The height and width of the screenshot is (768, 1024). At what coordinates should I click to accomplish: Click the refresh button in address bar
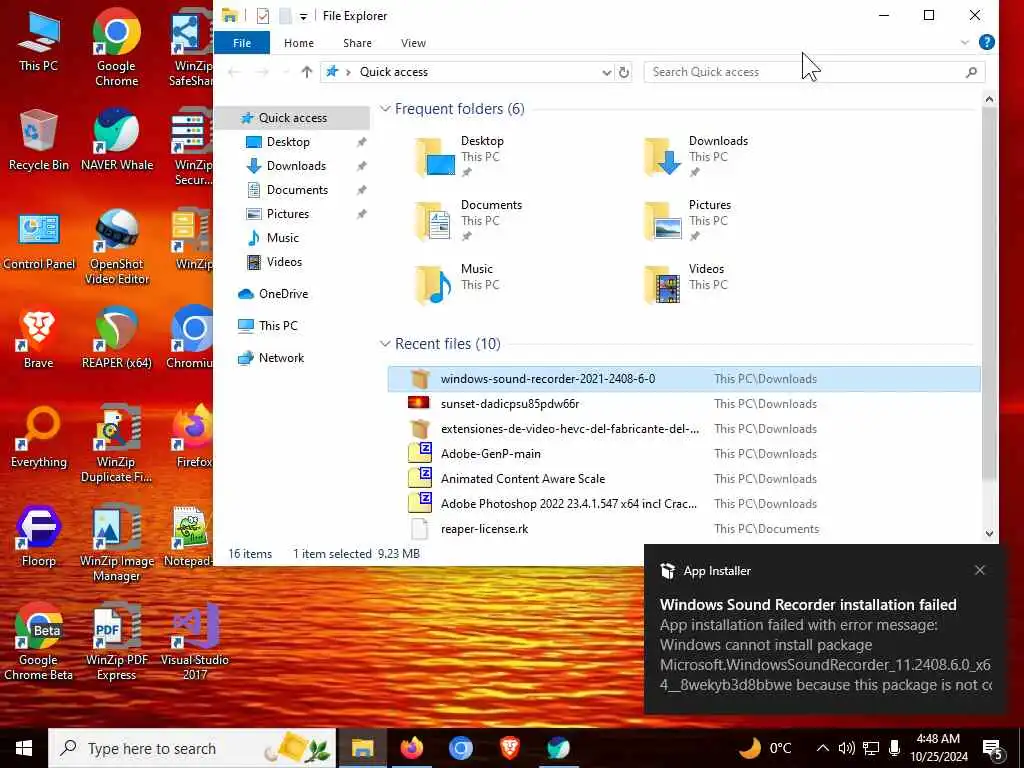(x=624, y=72)
